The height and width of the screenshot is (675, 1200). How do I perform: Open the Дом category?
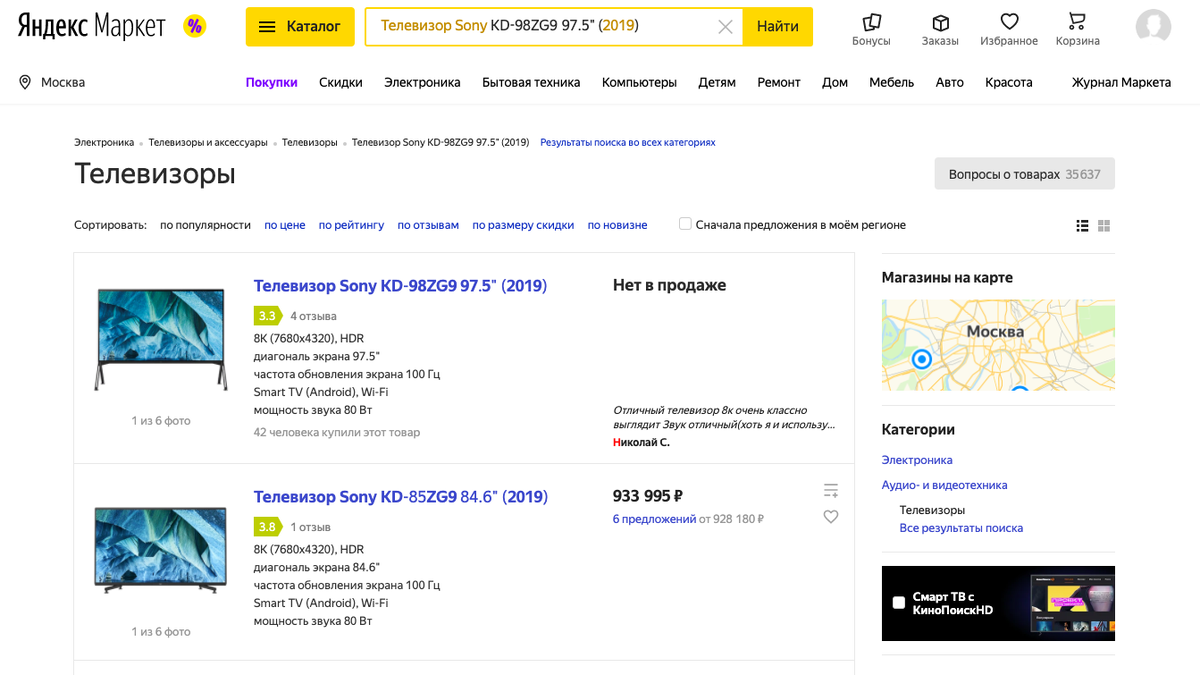pos(835,82)
